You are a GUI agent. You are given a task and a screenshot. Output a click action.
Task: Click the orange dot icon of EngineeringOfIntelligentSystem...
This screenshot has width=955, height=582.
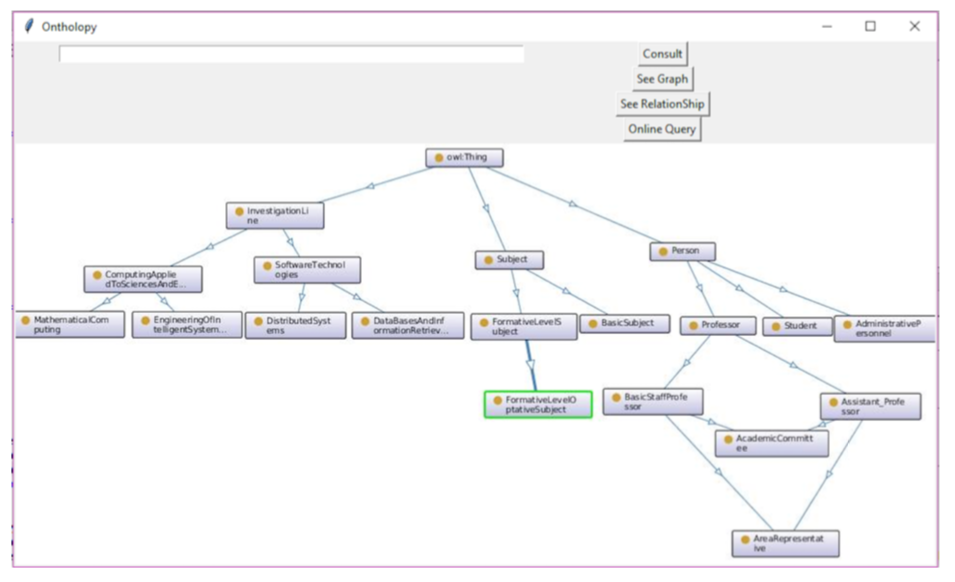(145, 320)
